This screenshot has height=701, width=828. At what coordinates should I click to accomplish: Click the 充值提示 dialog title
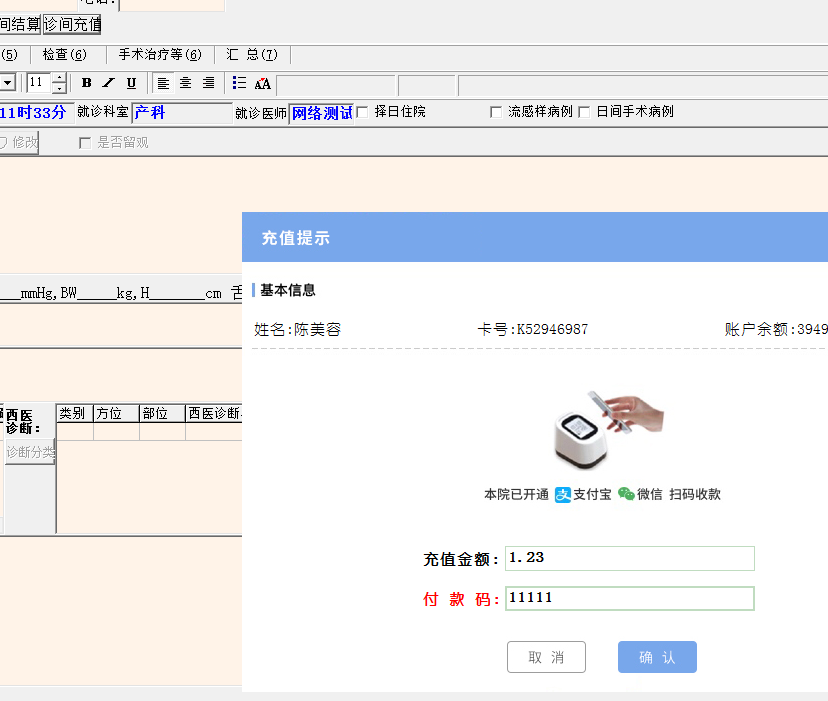point(296,238)
